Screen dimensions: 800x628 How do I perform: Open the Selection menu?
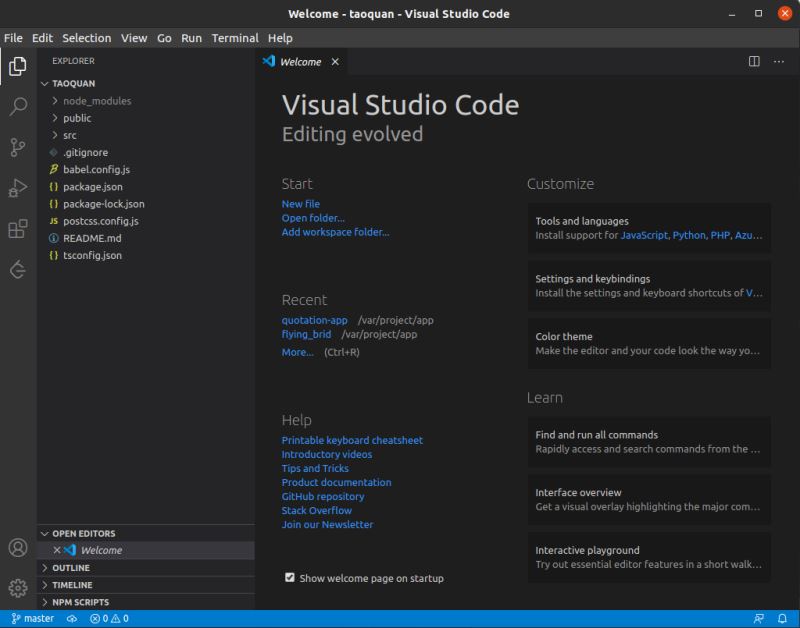pos(86,38)
